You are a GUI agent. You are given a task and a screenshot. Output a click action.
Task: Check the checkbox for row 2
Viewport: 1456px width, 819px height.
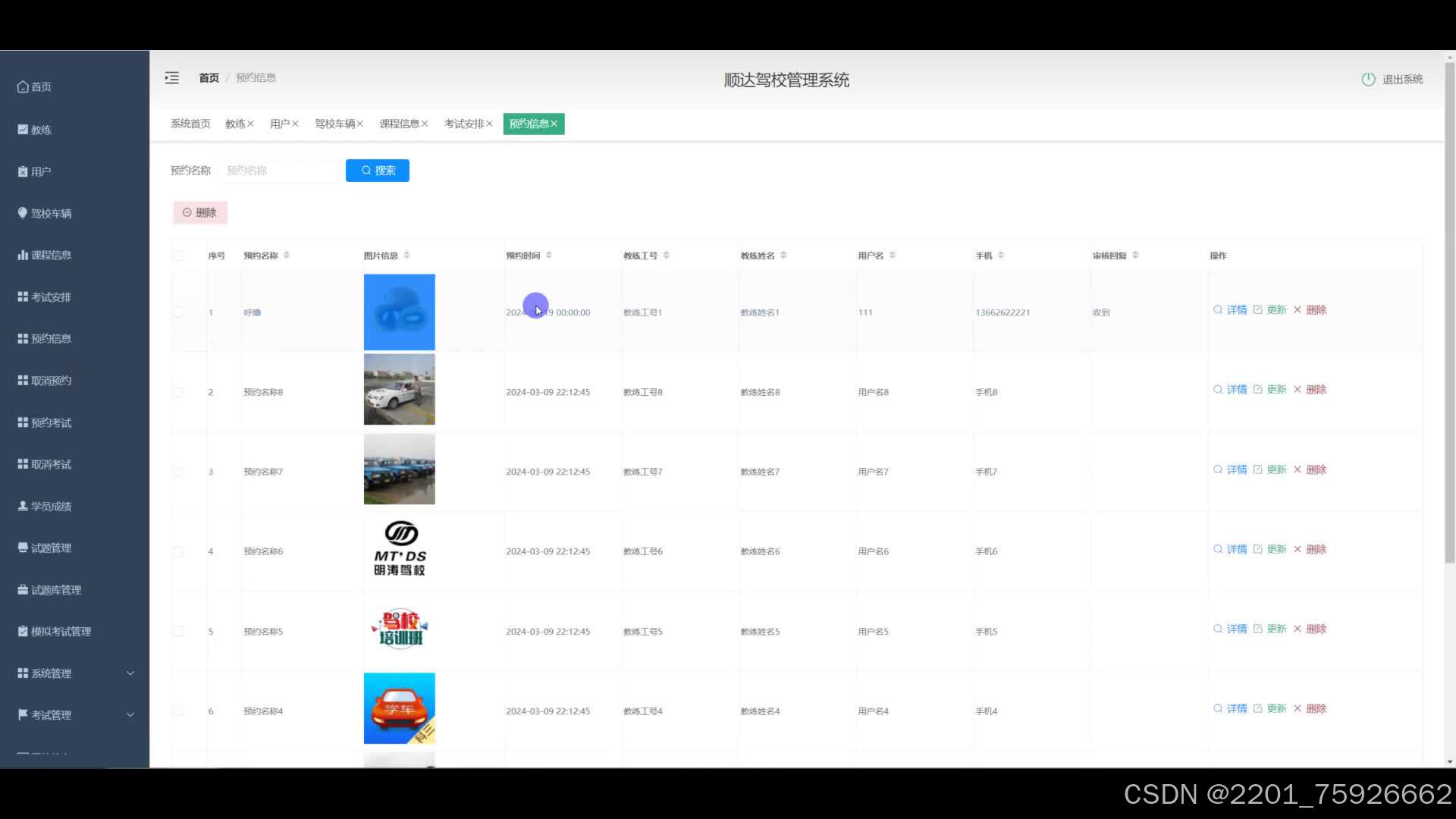177,392
